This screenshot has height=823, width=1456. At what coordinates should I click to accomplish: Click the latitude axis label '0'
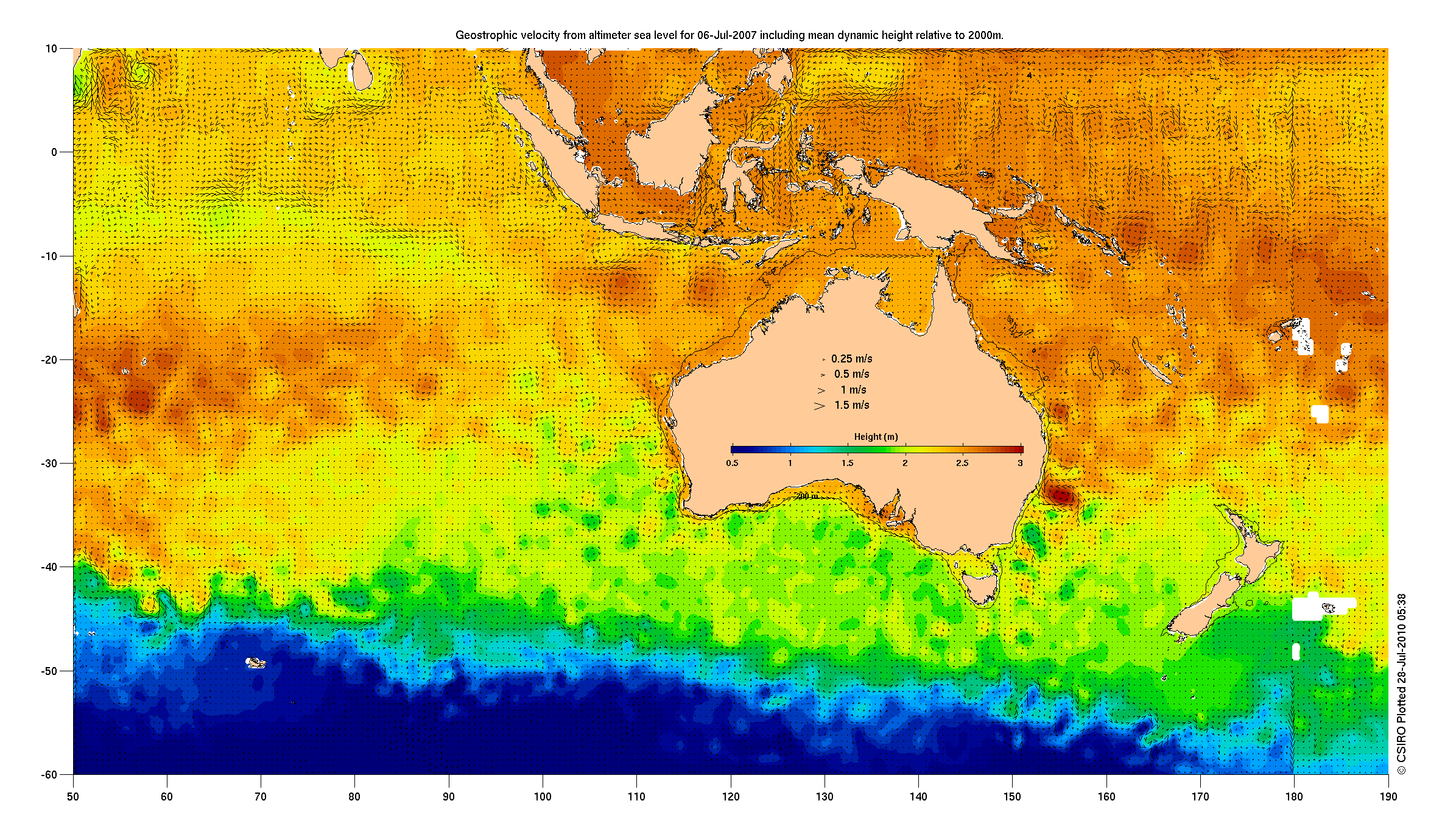coord(54,152)
